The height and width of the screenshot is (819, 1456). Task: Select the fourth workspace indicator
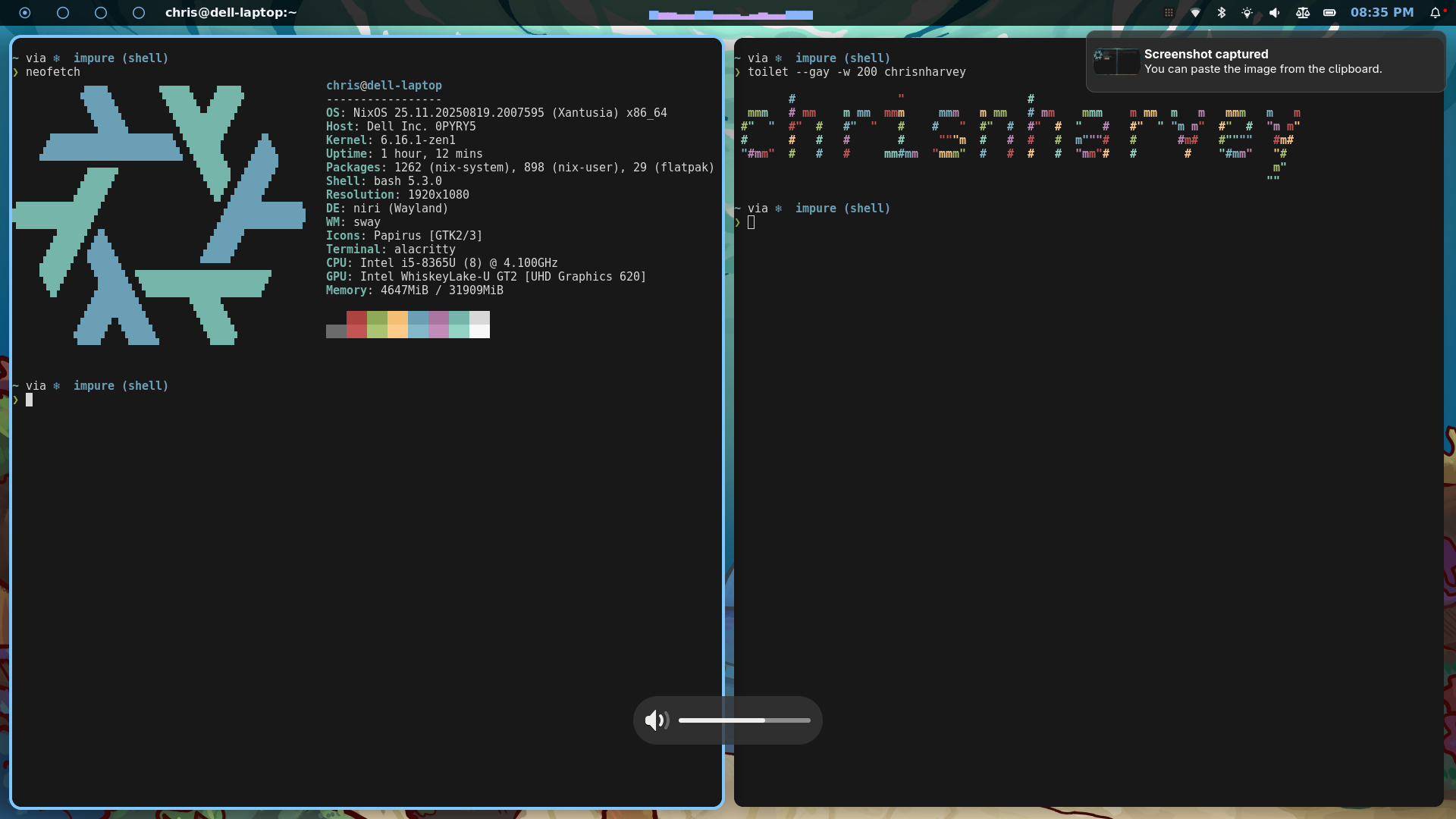point(139,13)
